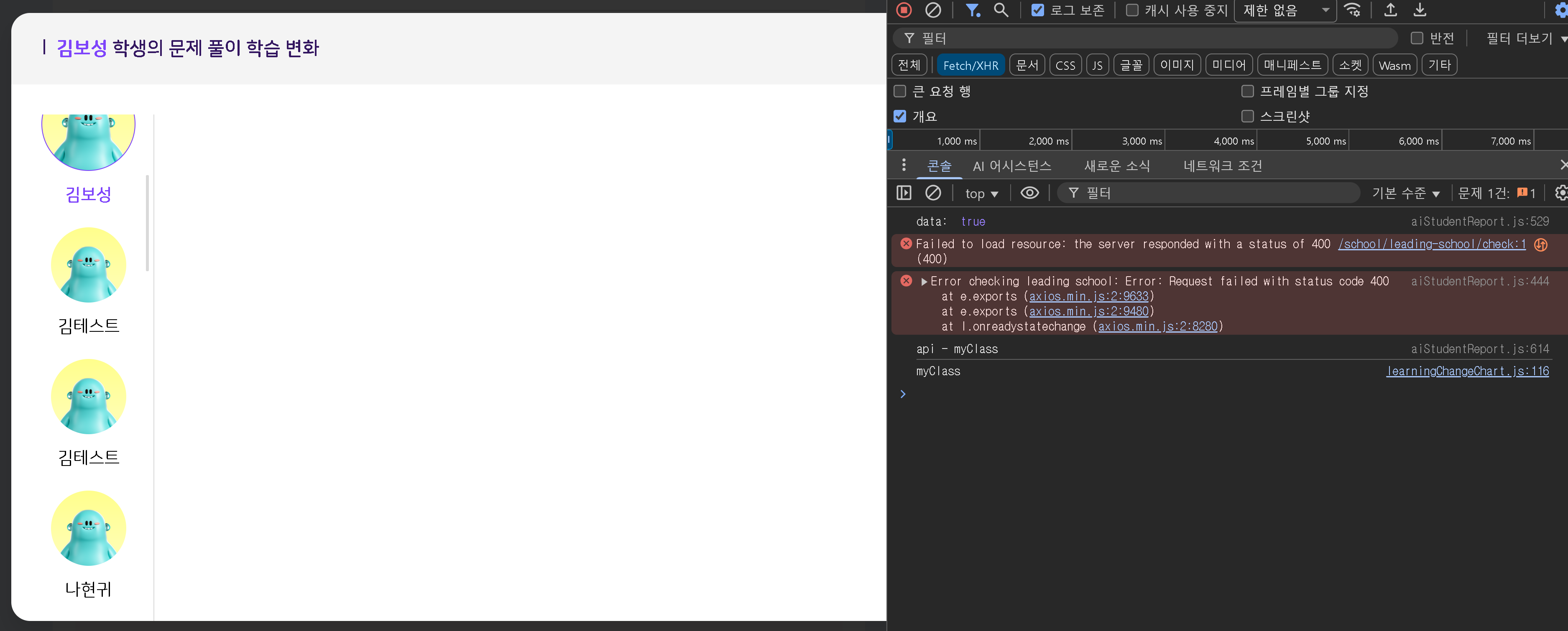The width and height of the screenshot is (1568, 631).
Task: Toggle the console sidebar panel icon
Action: click(x=904, y=193)
